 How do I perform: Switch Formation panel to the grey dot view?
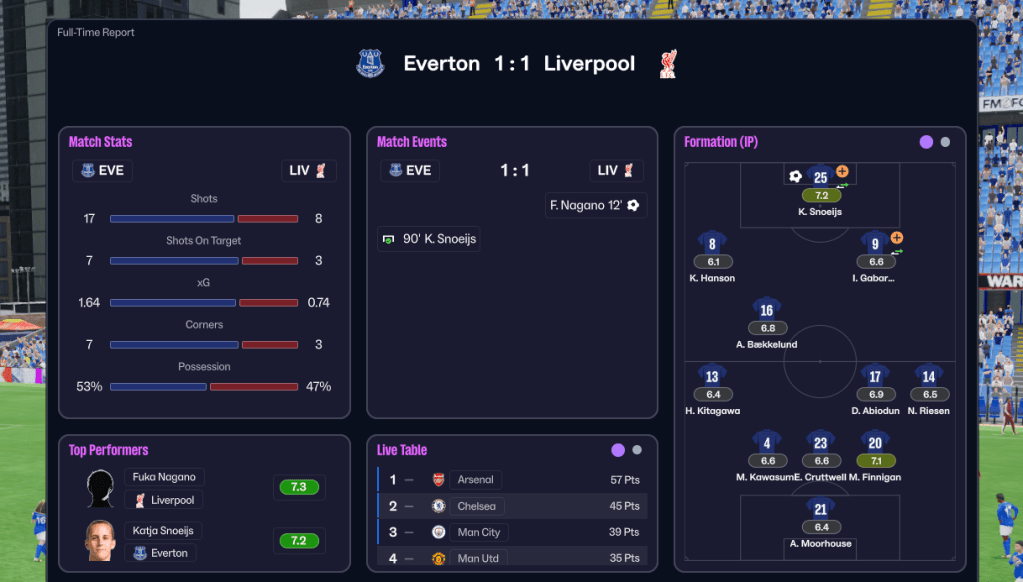click(x=946, y=142)
